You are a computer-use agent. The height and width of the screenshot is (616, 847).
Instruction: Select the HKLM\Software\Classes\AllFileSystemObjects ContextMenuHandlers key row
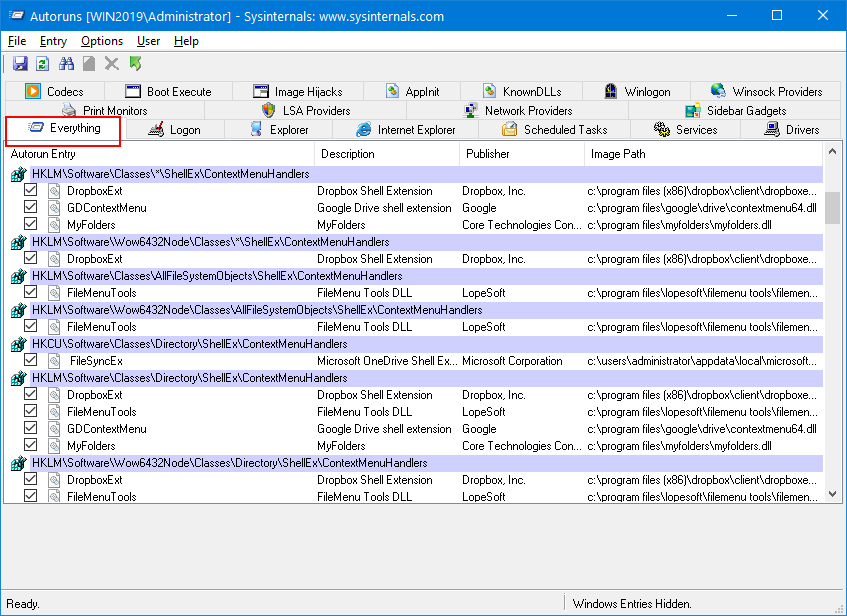(416, 276)
